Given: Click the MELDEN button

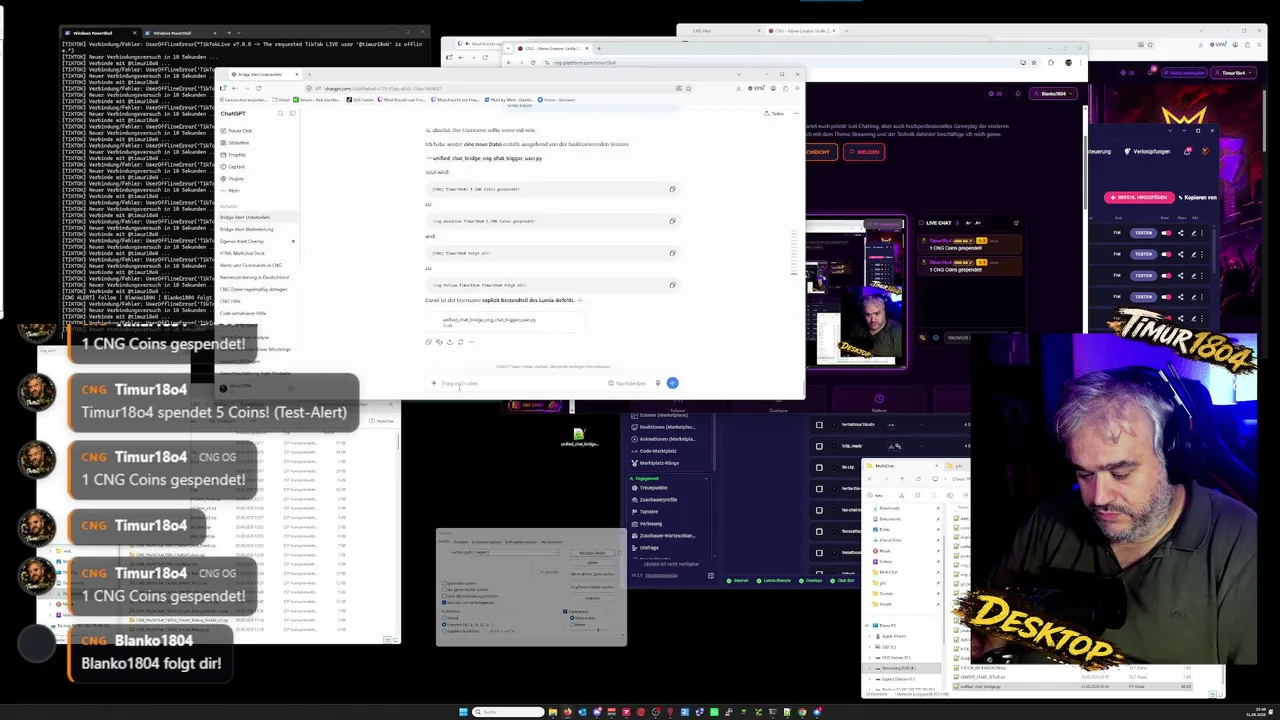Looking at the screenshot, I should tap(864, 152).
